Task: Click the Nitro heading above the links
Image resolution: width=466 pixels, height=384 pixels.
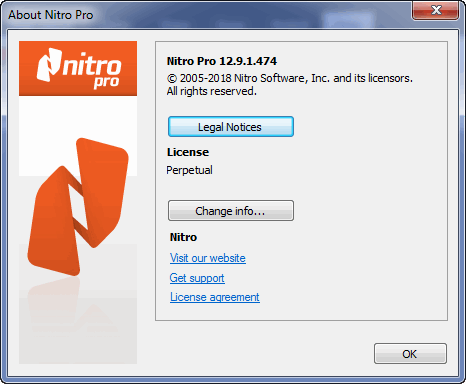Action: 183,237
